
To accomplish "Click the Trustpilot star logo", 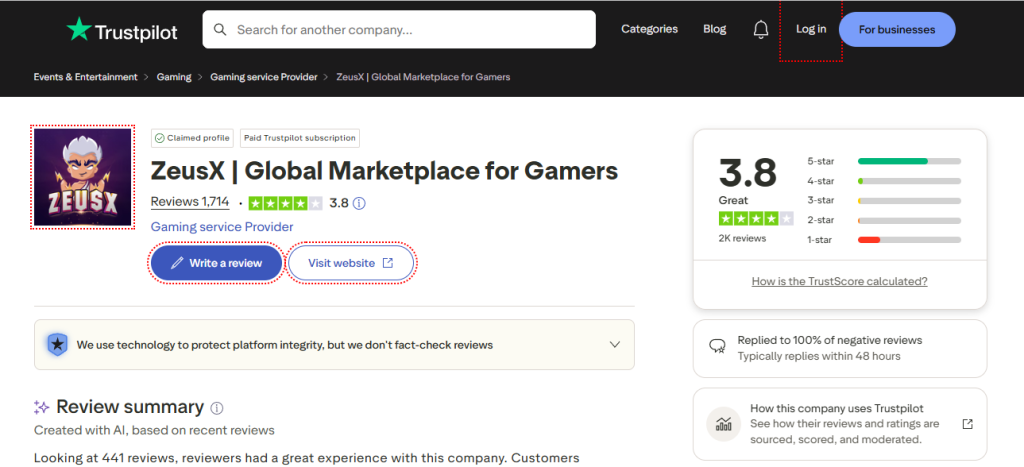I will point(79,29).
